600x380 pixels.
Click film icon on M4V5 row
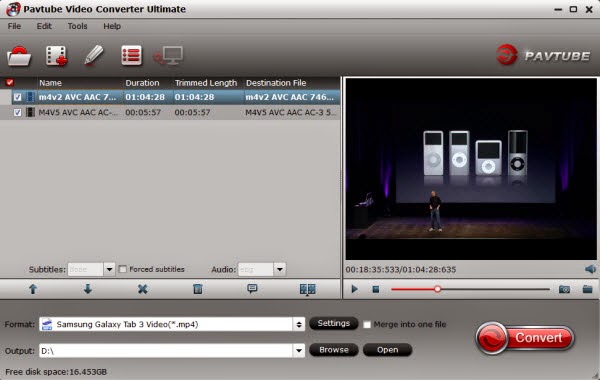click(30, 112)
